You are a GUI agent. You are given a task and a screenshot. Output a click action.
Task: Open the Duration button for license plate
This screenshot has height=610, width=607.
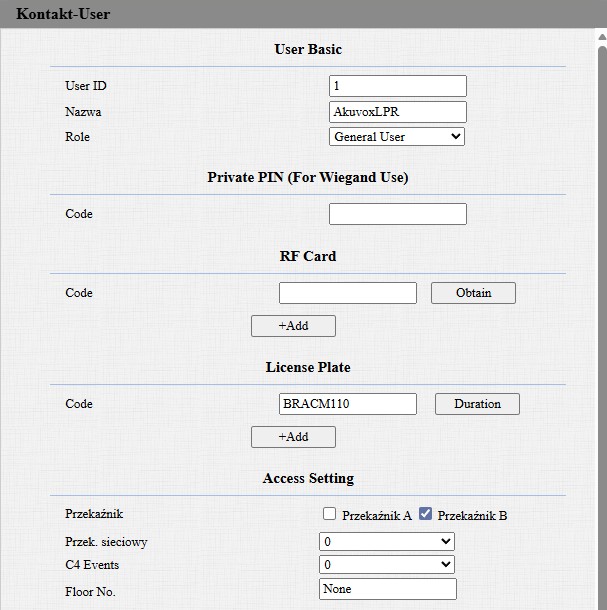(x=477, y=404)
